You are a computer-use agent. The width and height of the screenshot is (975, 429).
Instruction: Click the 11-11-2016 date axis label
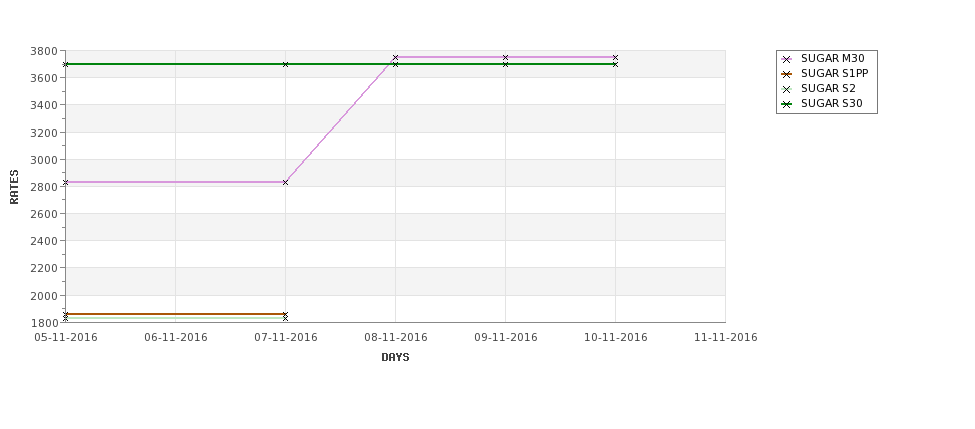click(726, 338)
